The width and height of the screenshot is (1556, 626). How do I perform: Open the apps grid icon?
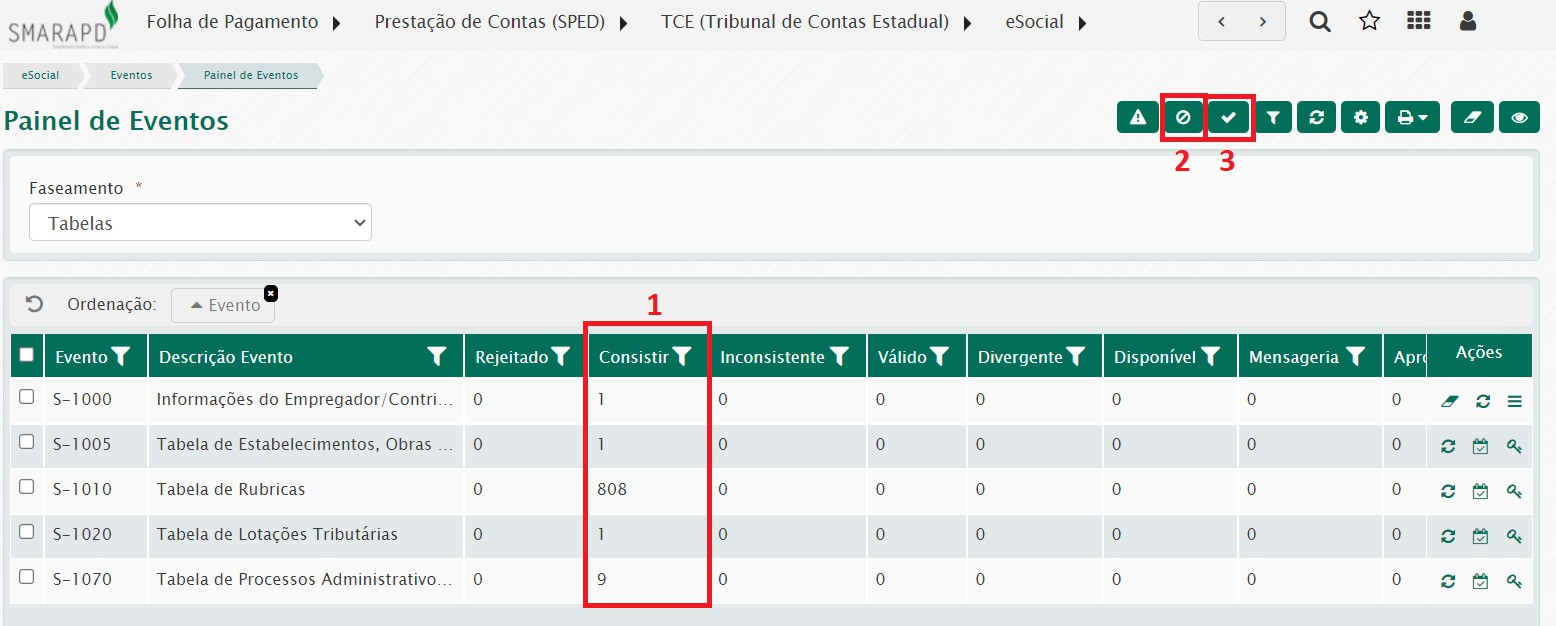pyautogui.click(x=1418, y=22)
